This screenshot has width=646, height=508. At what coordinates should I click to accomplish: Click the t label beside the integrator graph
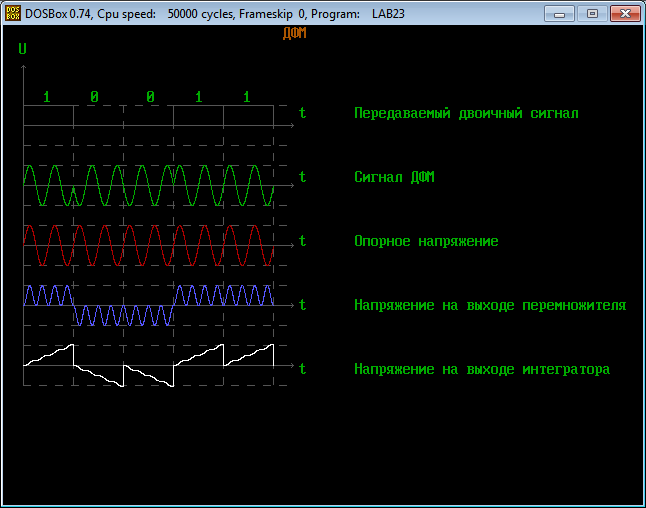click(302, 369)
